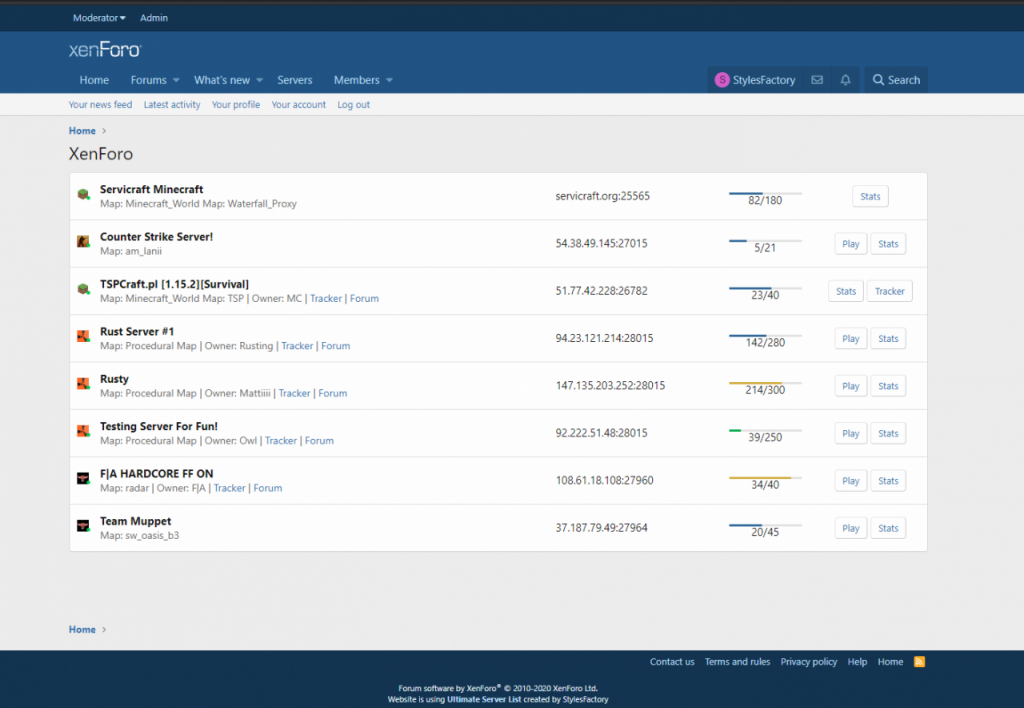This screenshot has height=708, width=1024.
Task: Open Ultimate Server List footer link
Action: click(484, 699)
